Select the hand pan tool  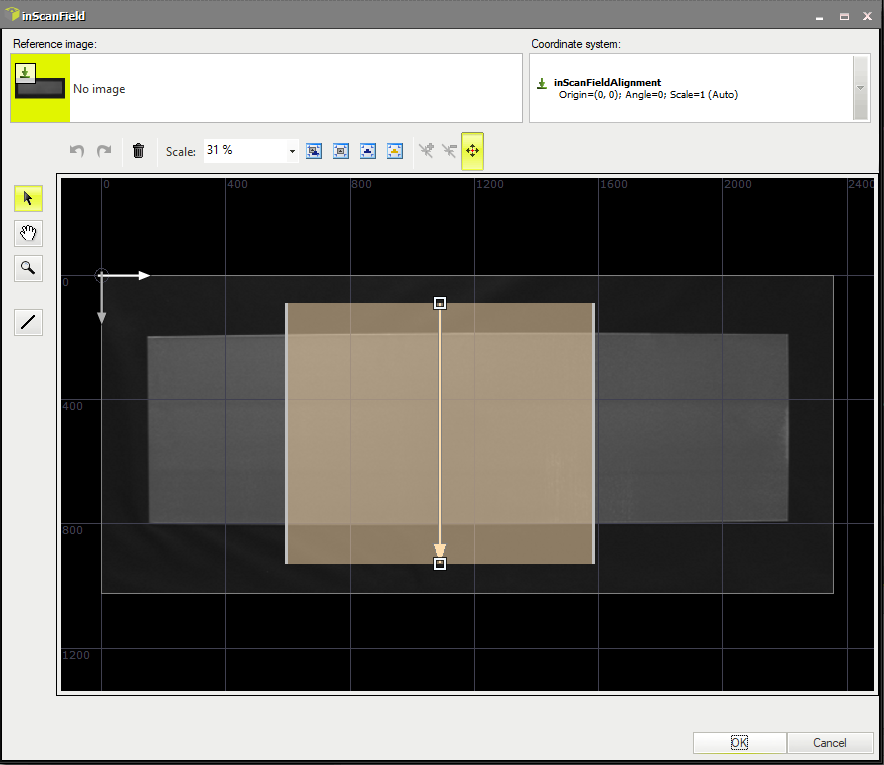point(28,233)
